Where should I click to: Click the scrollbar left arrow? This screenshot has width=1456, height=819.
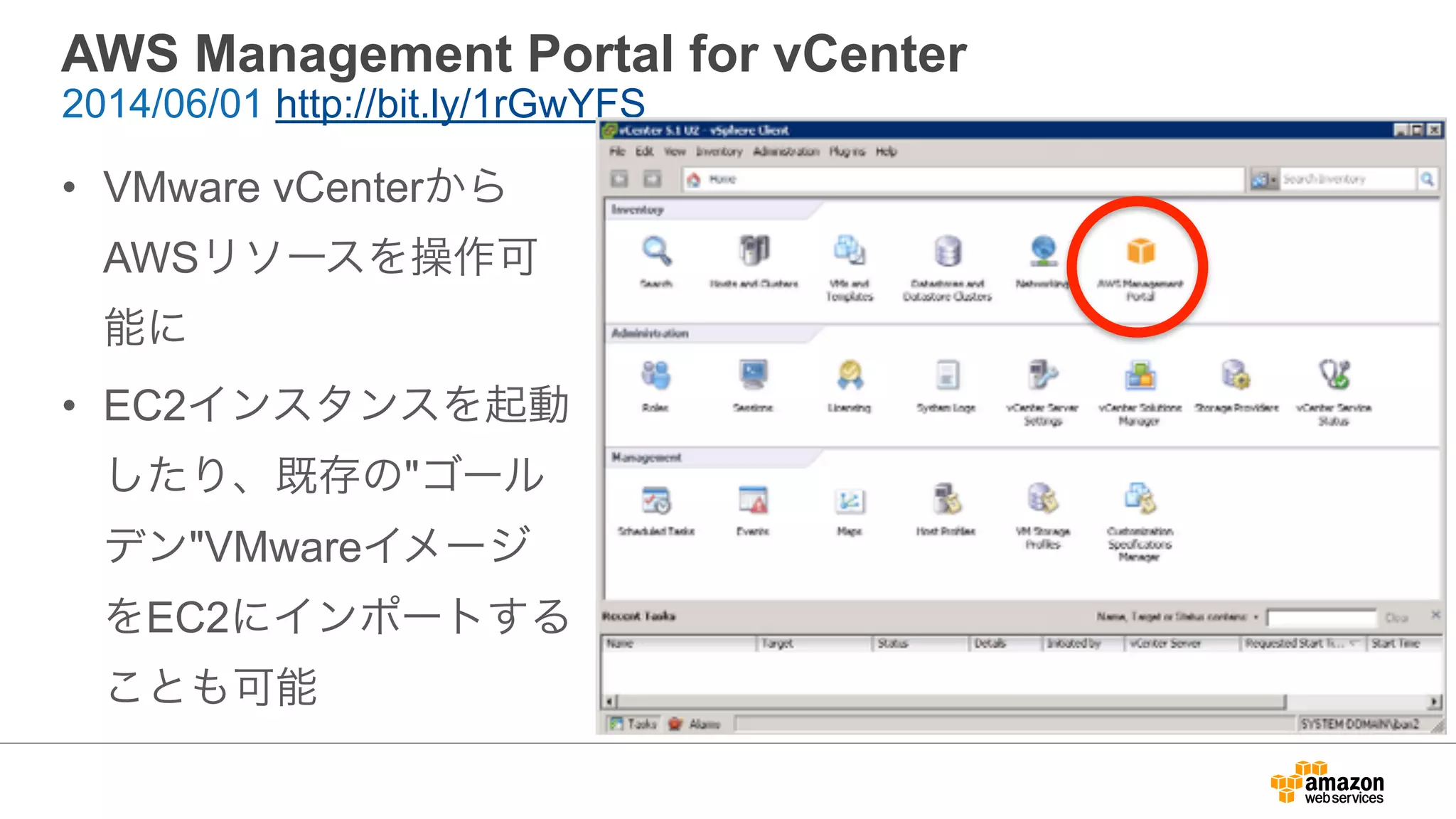coord(610,702)
